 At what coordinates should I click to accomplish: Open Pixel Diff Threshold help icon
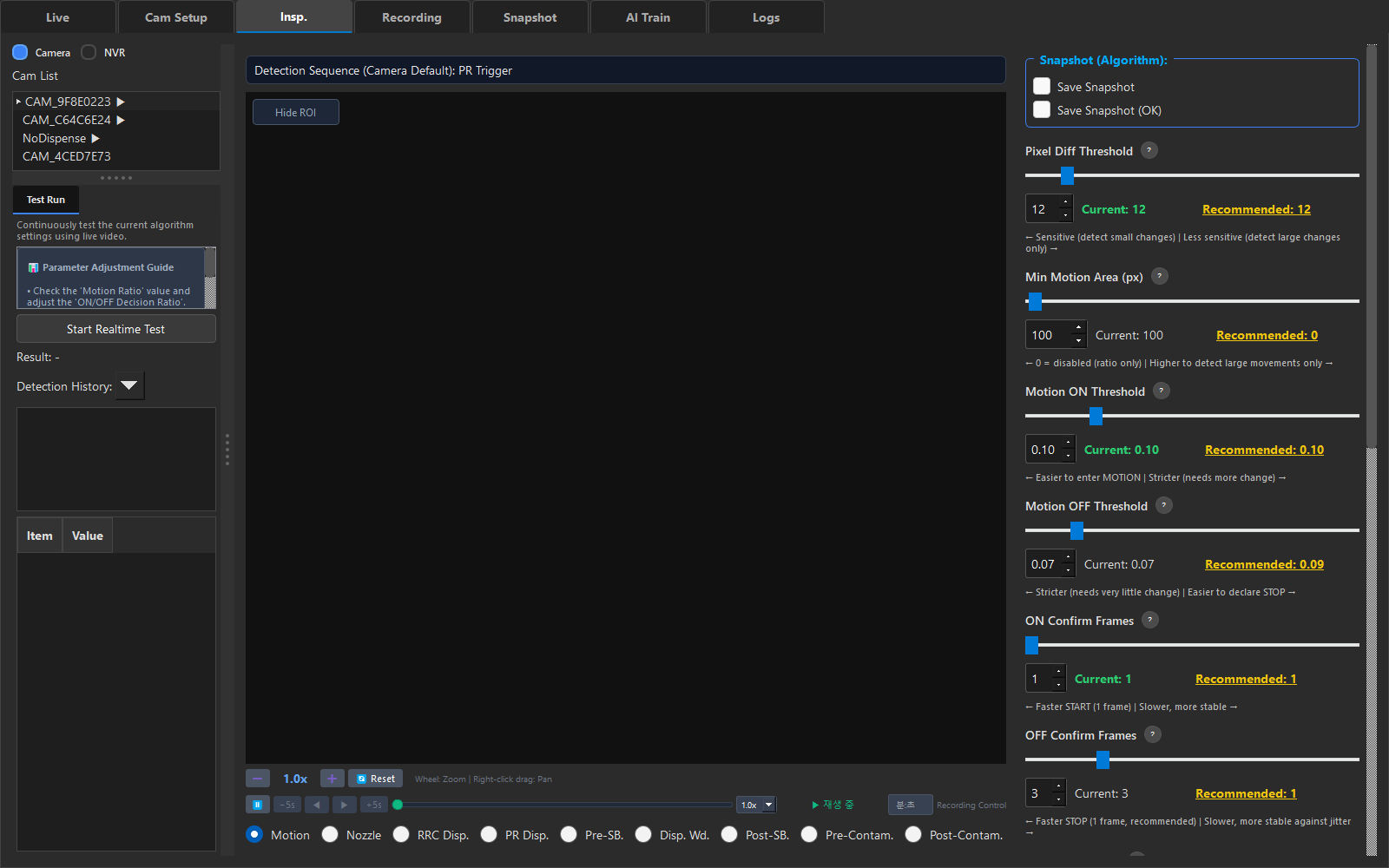click(1149, 150)
